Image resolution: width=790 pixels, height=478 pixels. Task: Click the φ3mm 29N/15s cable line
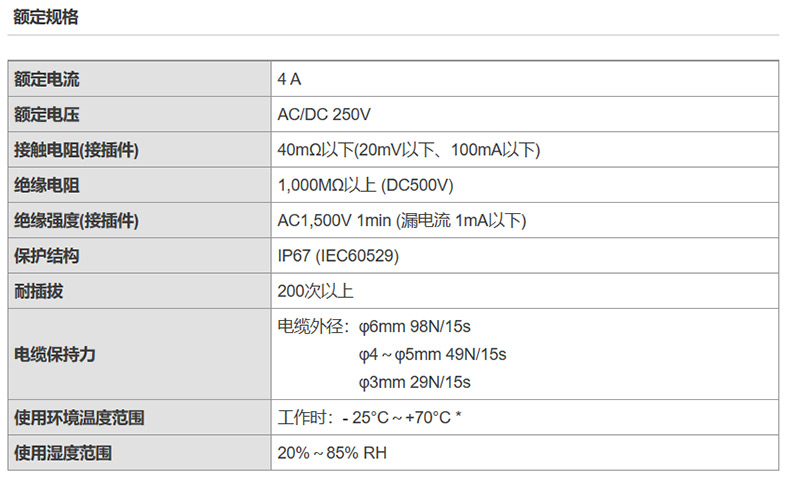pyautogui.click(x=414, y=382)
